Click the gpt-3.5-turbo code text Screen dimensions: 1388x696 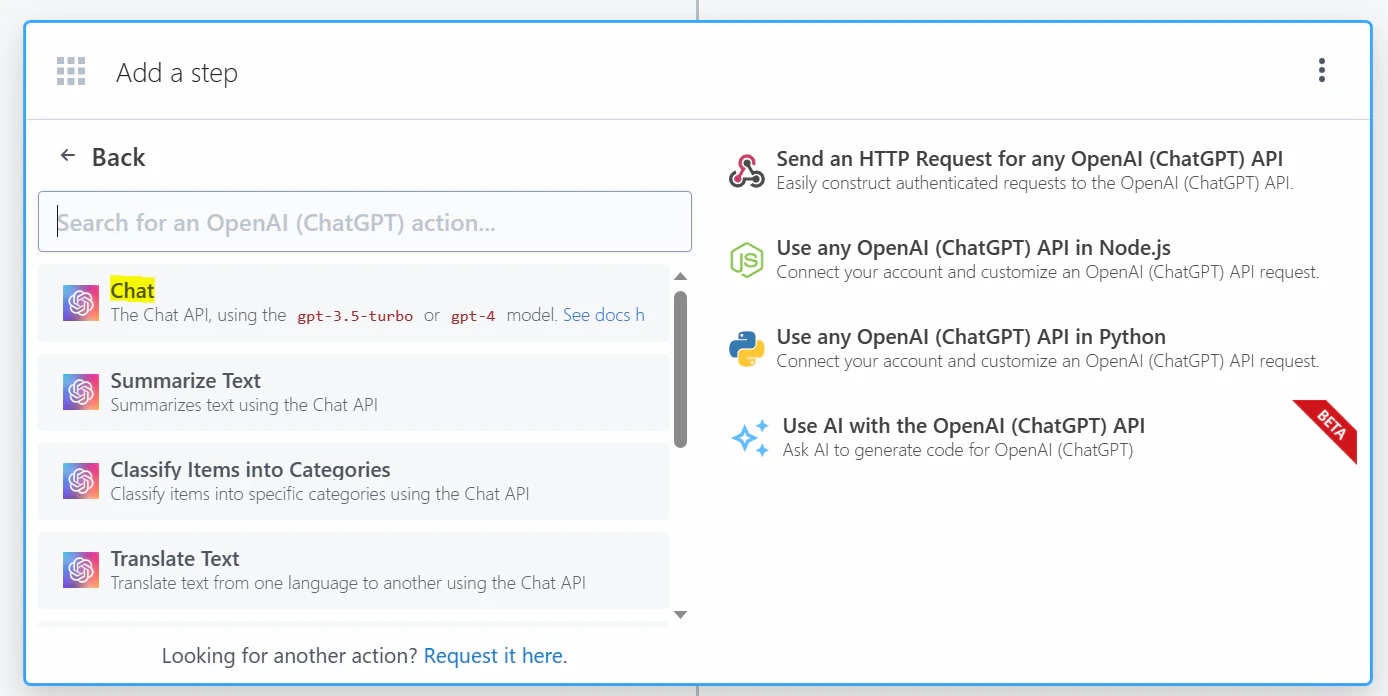[x=355, y=316]
